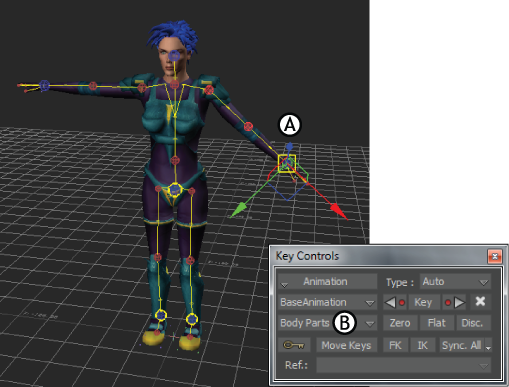Click the green axis translation arrow

(x=239, y=210)
